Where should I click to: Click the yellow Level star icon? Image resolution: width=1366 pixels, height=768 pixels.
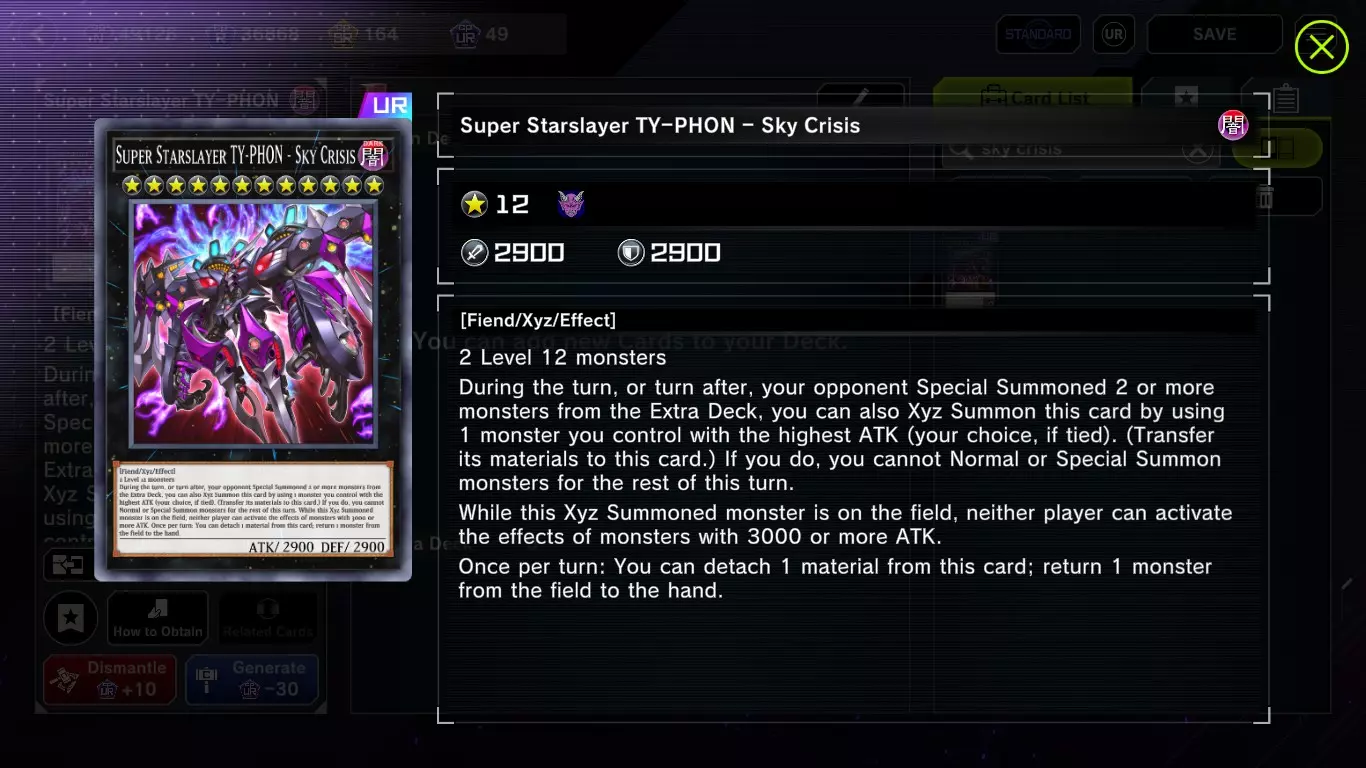(x=474, y=205)
